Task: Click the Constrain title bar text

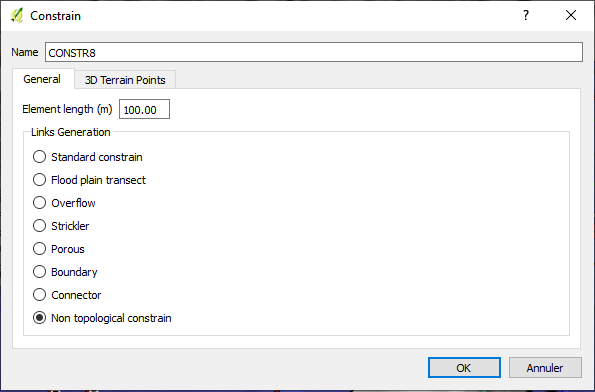Action: (55, 16)
